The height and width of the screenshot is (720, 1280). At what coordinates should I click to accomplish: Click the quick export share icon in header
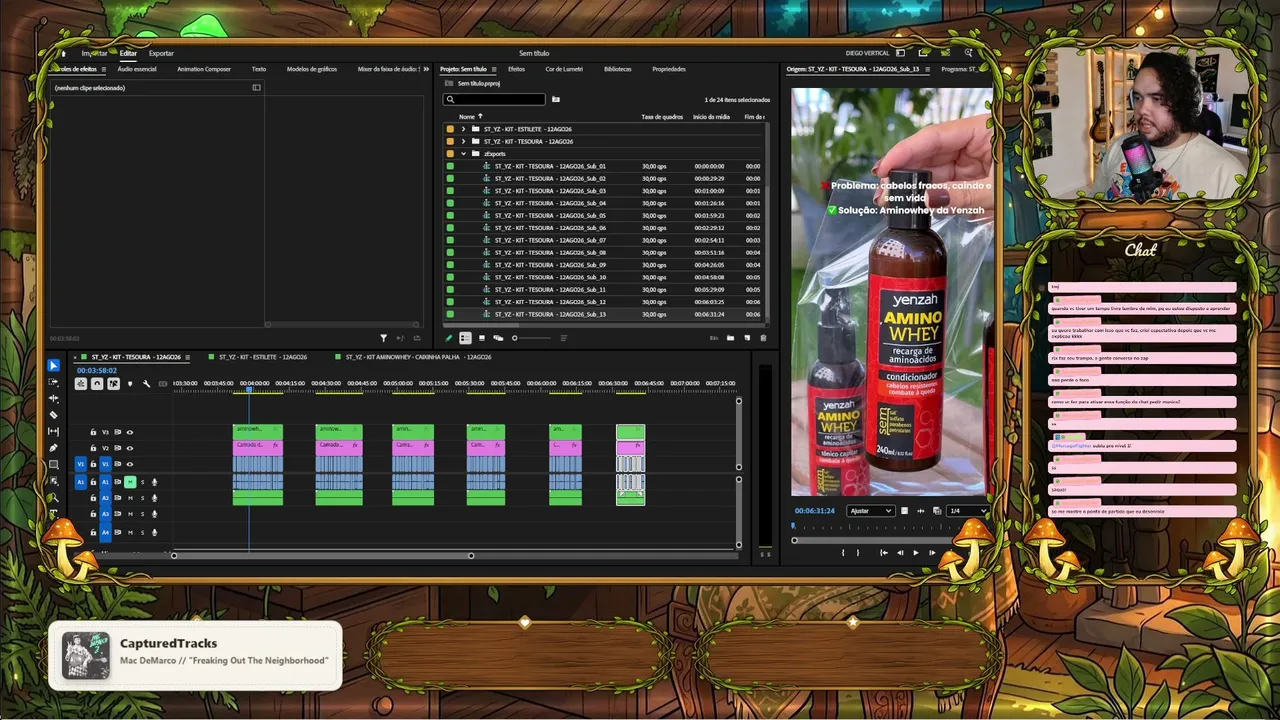pyautogui.click(x=923, y=53)
